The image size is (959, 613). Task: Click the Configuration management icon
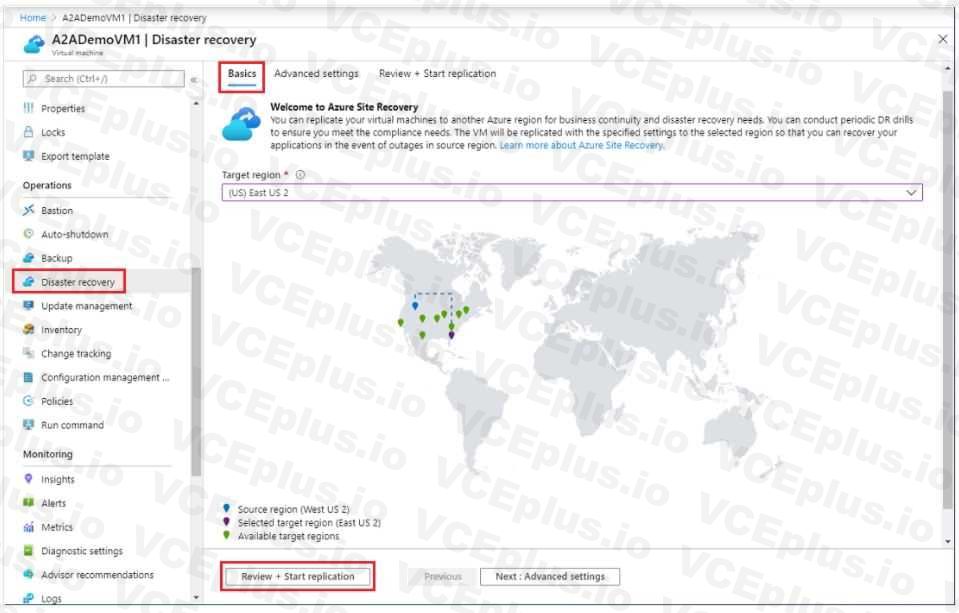[x=28, y=377]
